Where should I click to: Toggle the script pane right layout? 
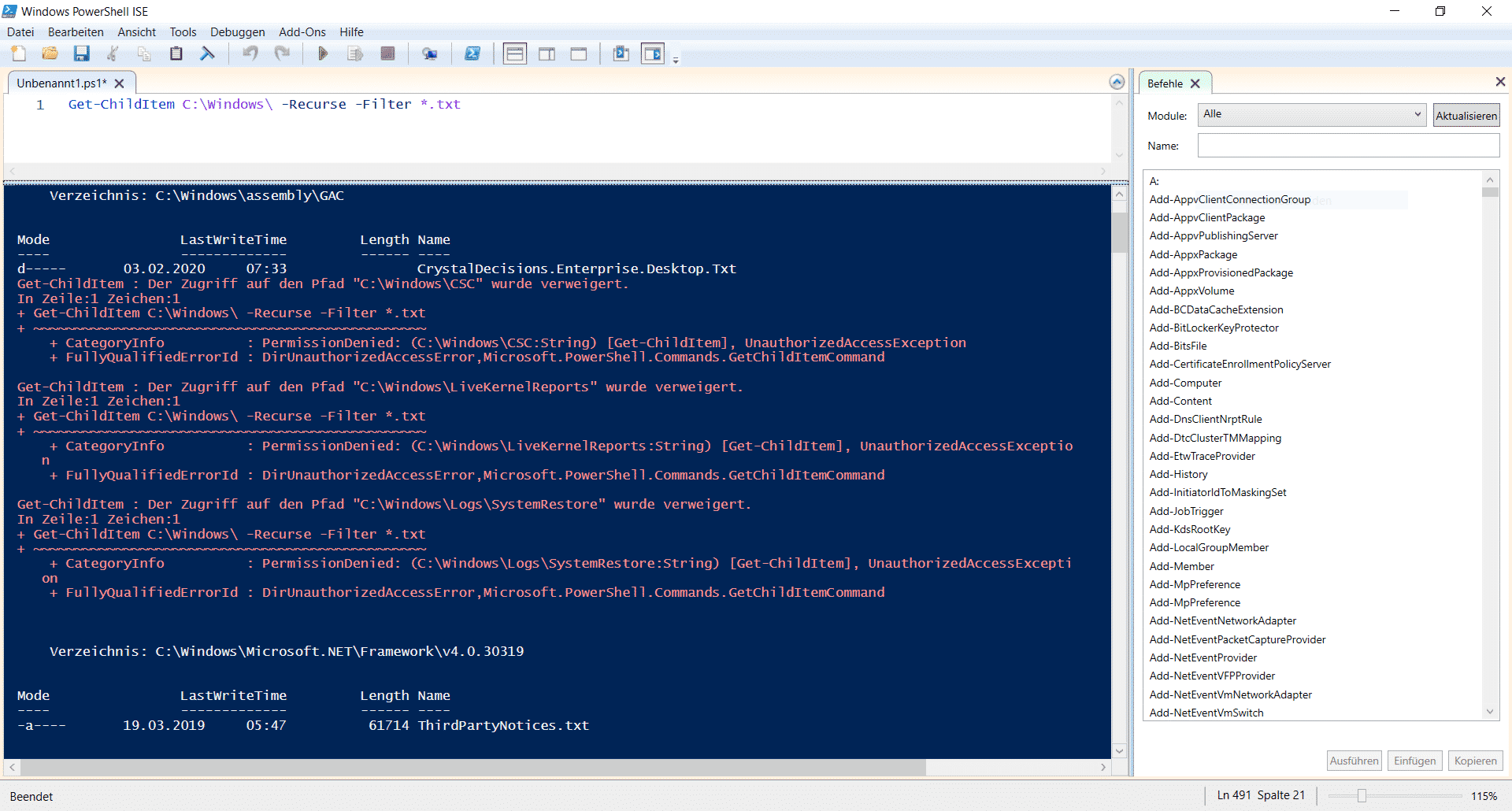pos(547,54)
